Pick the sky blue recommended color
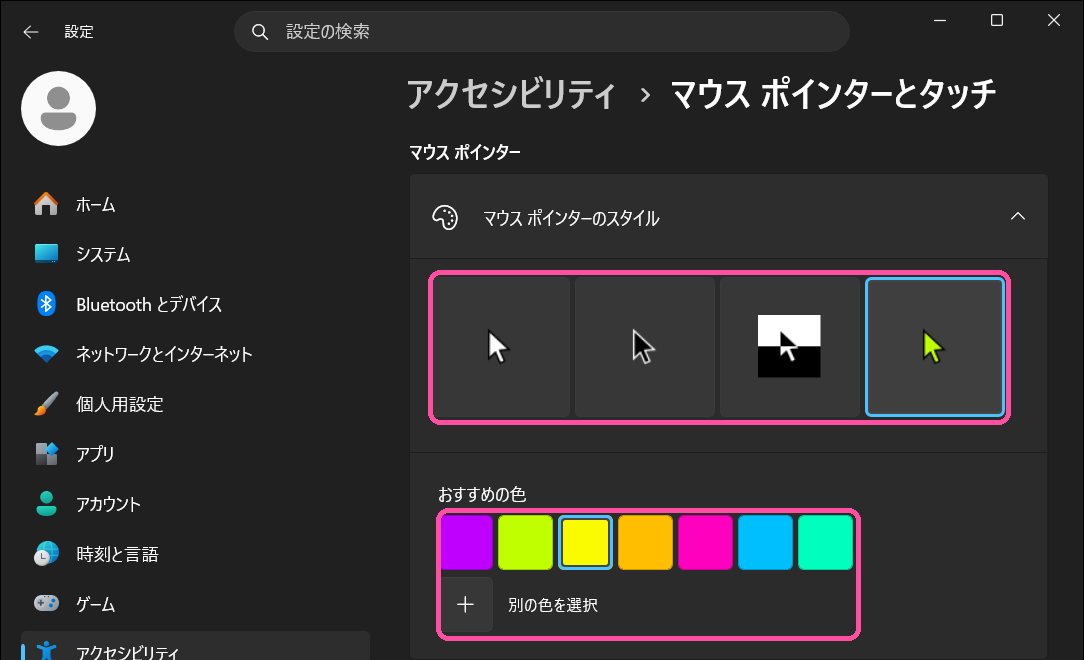 [x=765, y=543]
